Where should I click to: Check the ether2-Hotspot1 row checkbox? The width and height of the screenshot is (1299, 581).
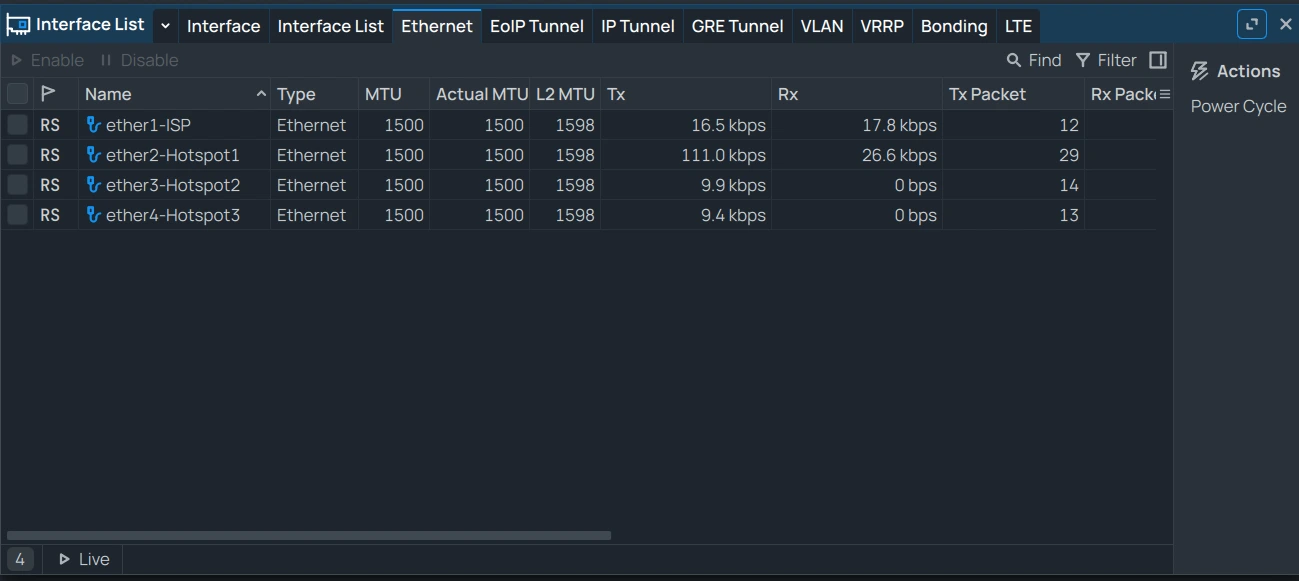(x=17, y=155)
